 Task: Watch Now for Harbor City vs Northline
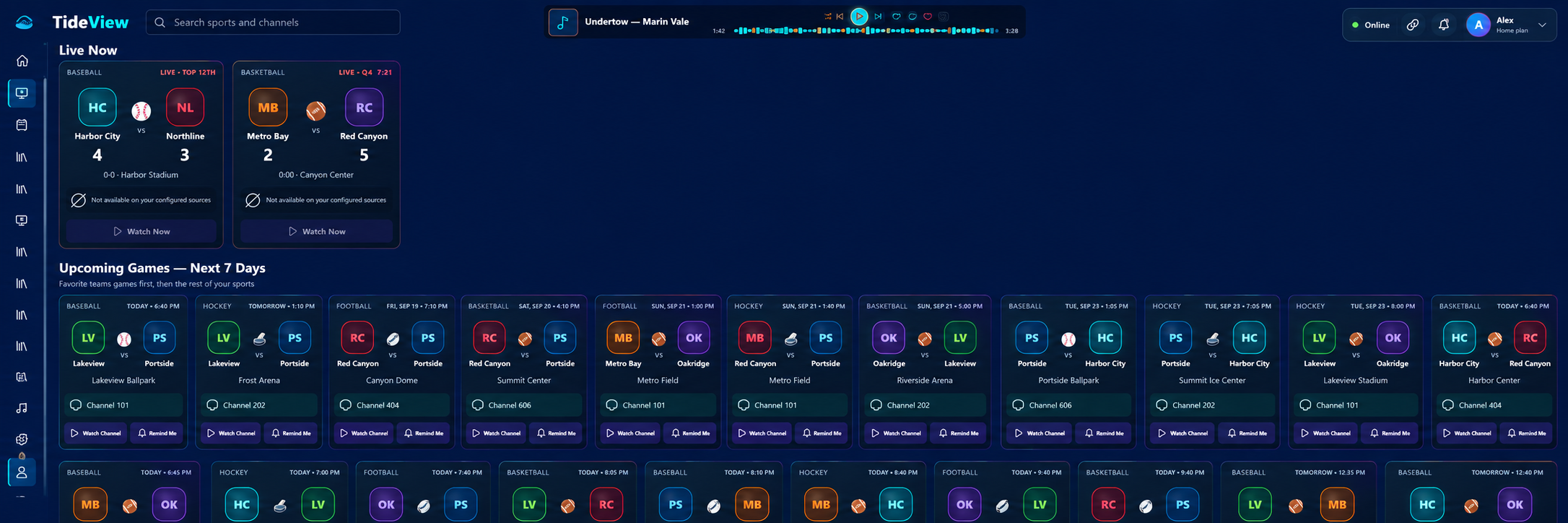point(141,231)
